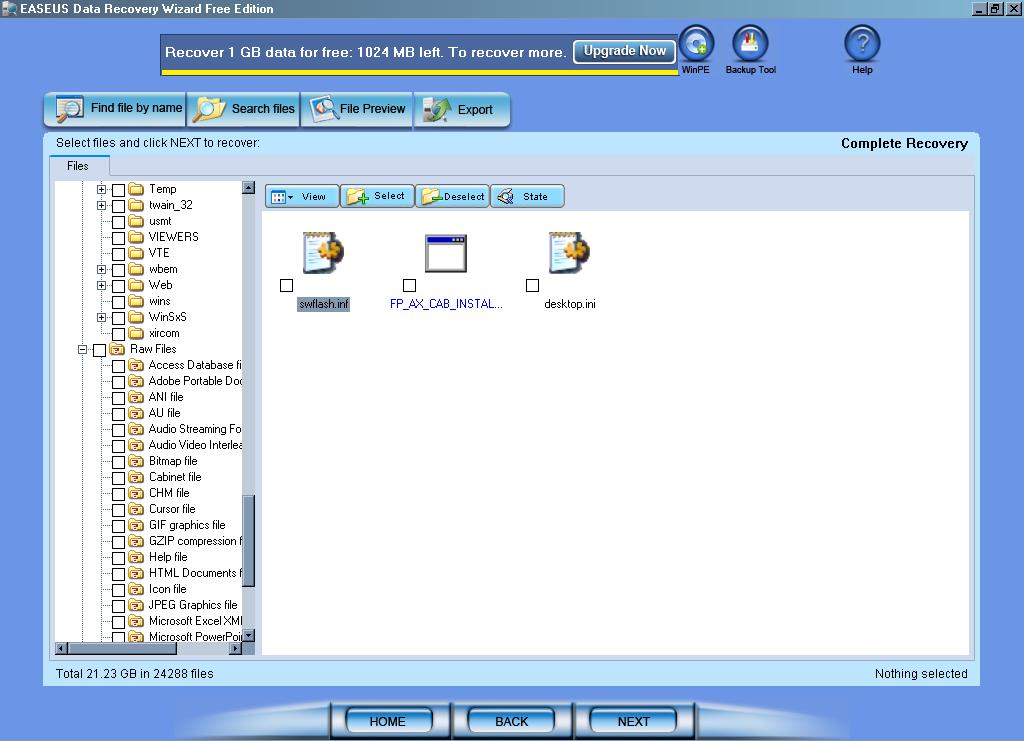Click the ANI file category icon
This screenshot has height=741, width=1024.
click(136, 398)
